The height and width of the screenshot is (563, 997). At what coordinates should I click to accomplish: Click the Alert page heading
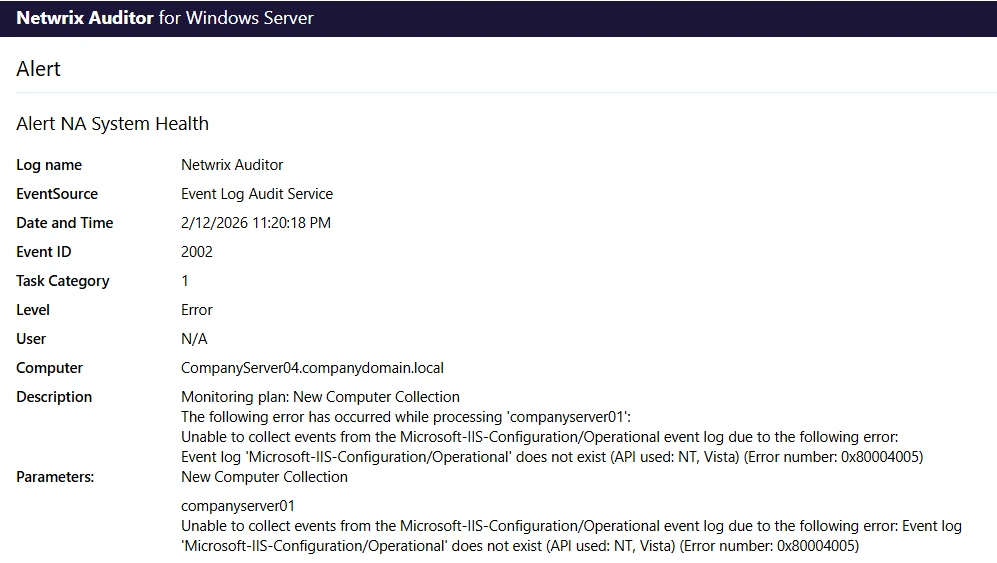click(39, 69)
